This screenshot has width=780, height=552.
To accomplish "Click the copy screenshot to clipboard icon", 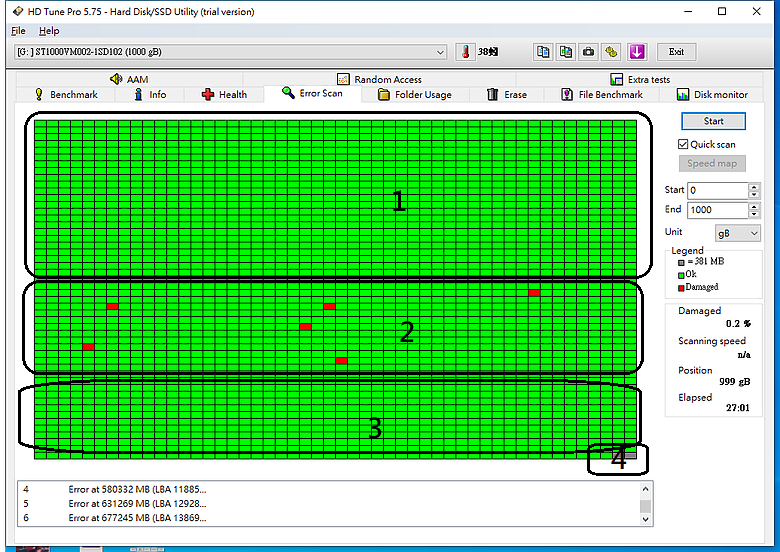I will pyautogui.click(x=566, y=52).
